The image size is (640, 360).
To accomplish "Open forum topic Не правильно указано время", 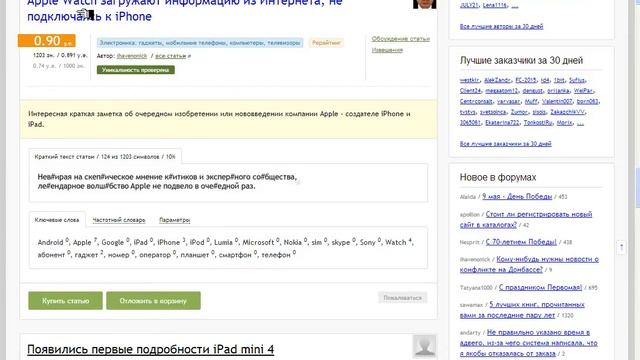I will click(529, 343).
